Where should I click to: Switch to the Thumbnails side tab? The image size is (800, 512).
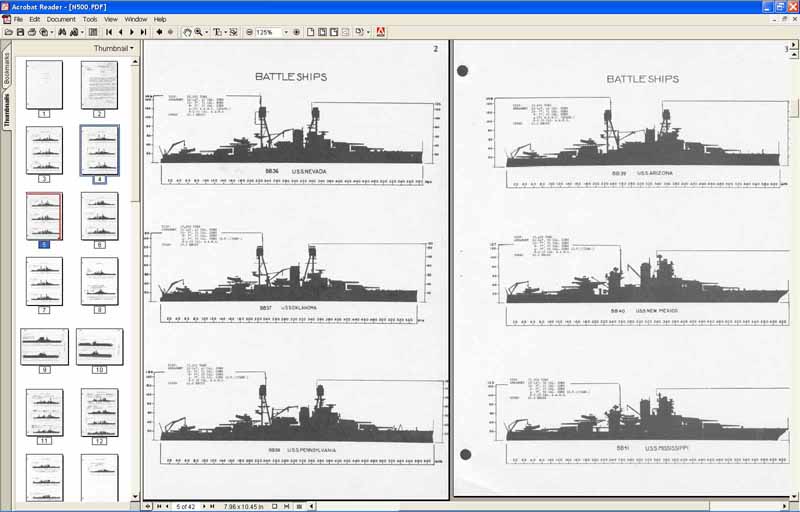(x=7, y=110)
